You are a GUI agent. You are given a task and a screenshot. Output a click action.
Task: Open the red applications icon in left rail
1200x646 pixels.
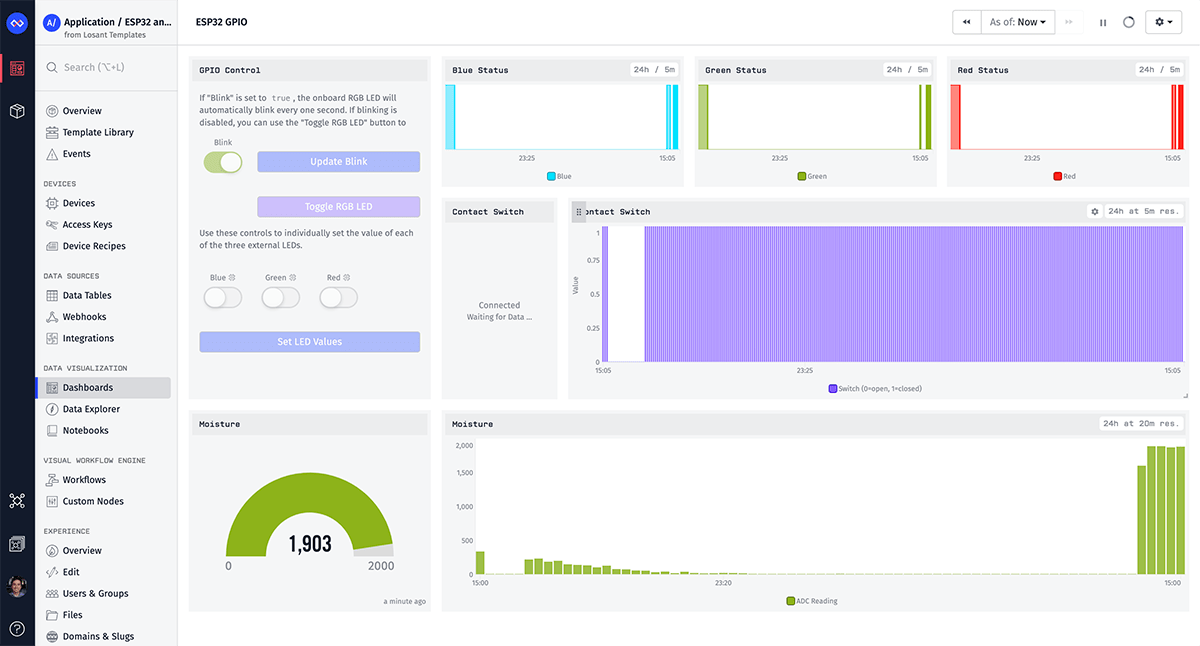(17, 69)
